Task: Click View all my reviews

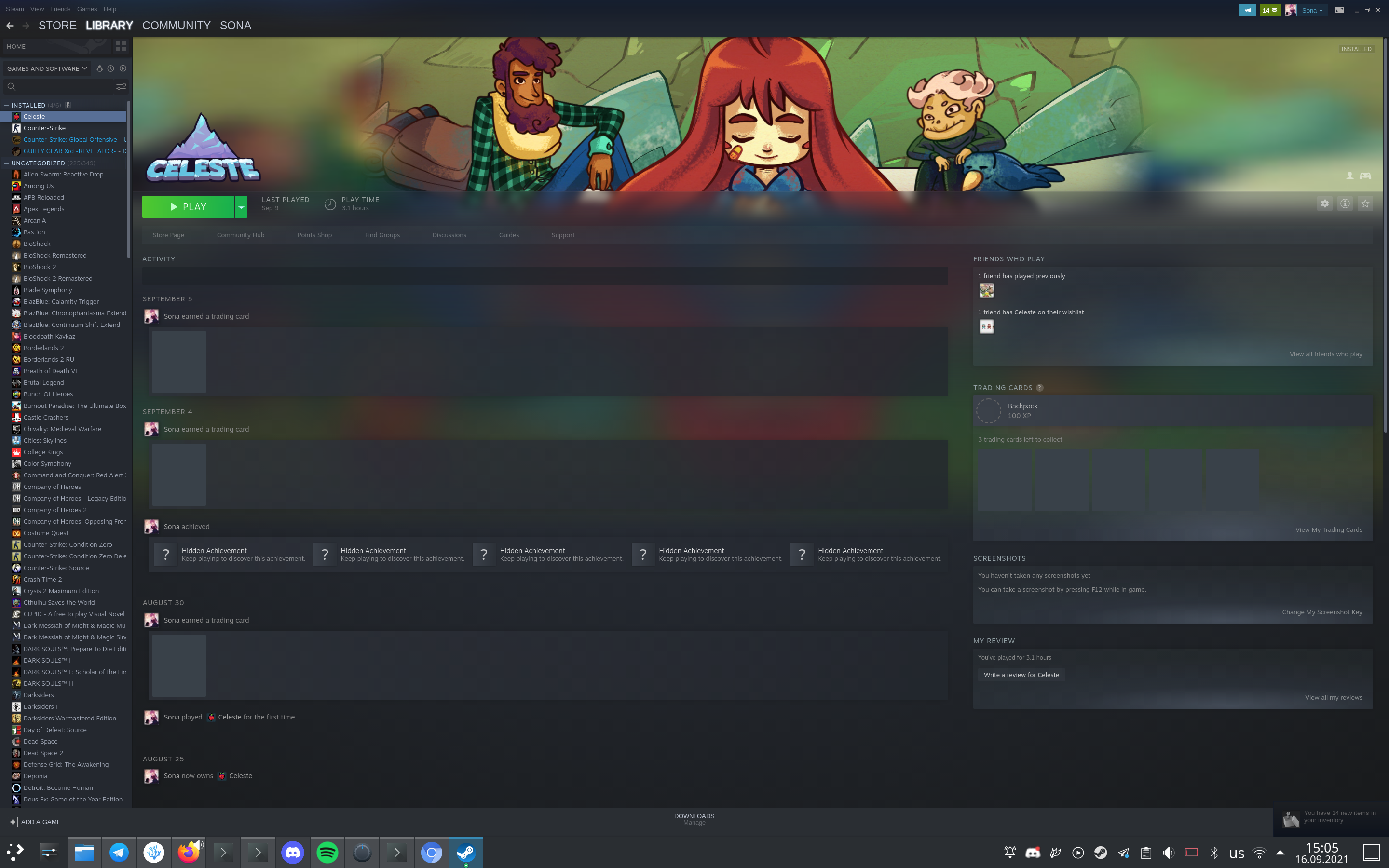Action: pos(1334,697)
